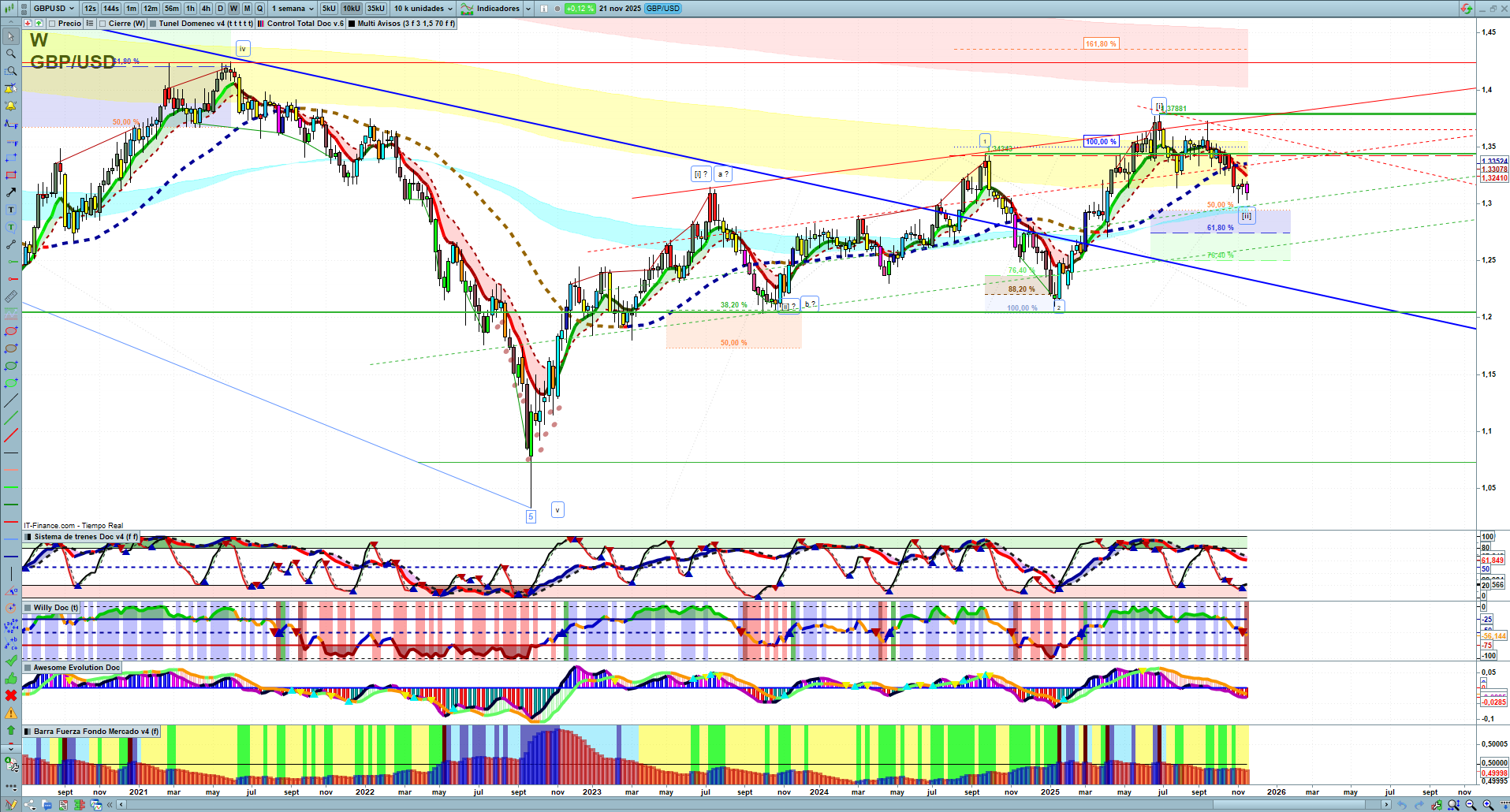Screen dimensions: 1510x812
Task: Choose the arrow drawing tool
Action: (x=11, y=192)
